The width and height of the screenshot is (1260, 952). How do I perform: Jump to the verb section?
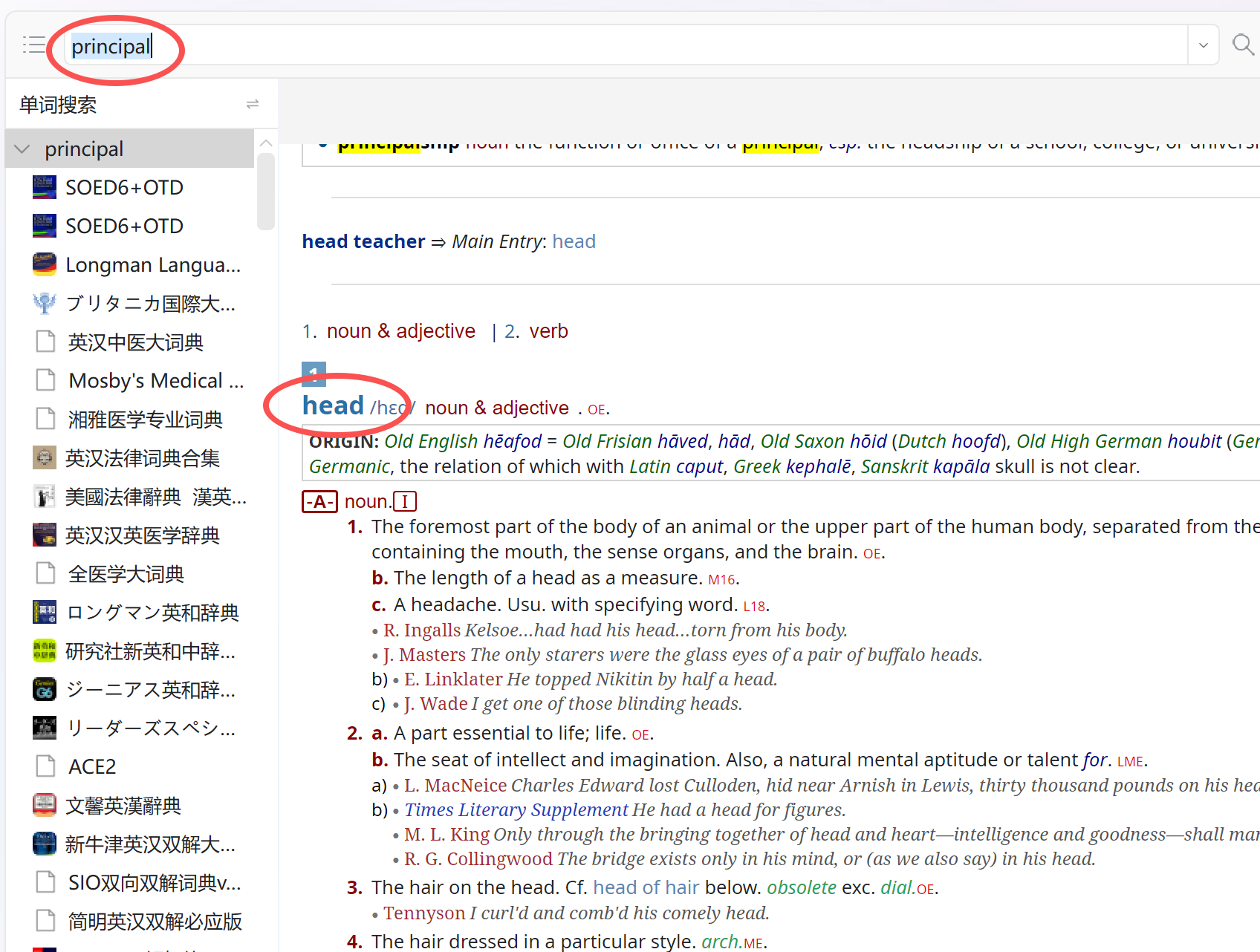click(548, 331)
